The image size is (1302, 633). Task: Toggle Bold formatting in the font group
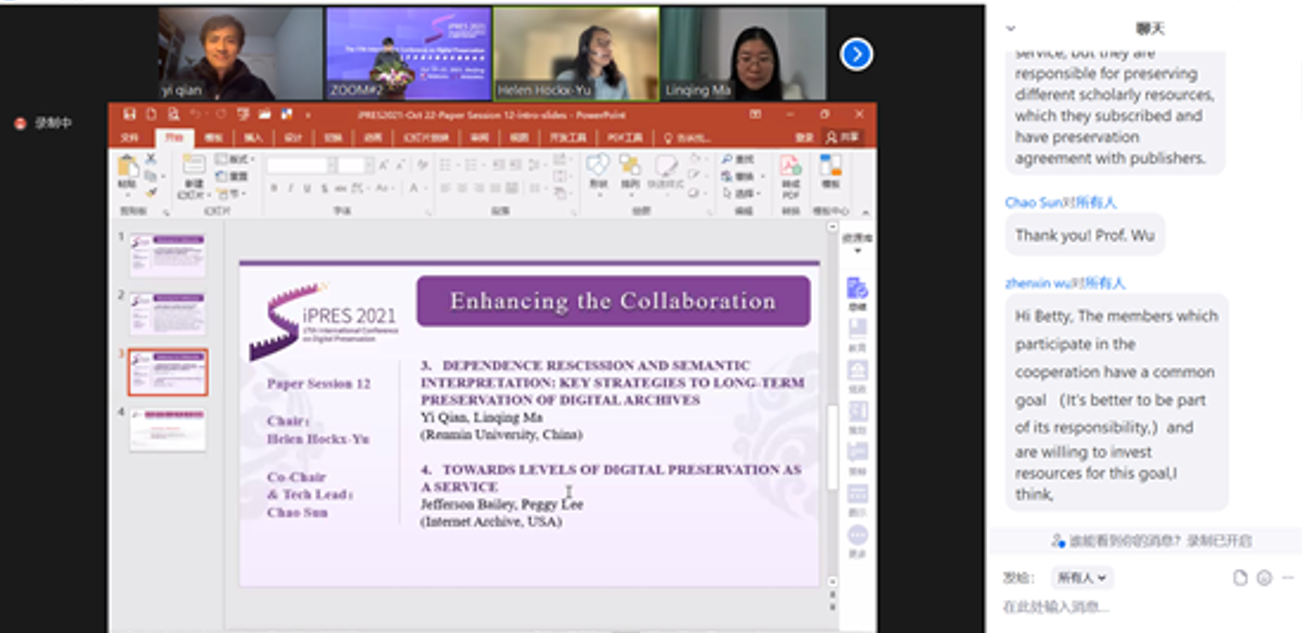point(274,188)
